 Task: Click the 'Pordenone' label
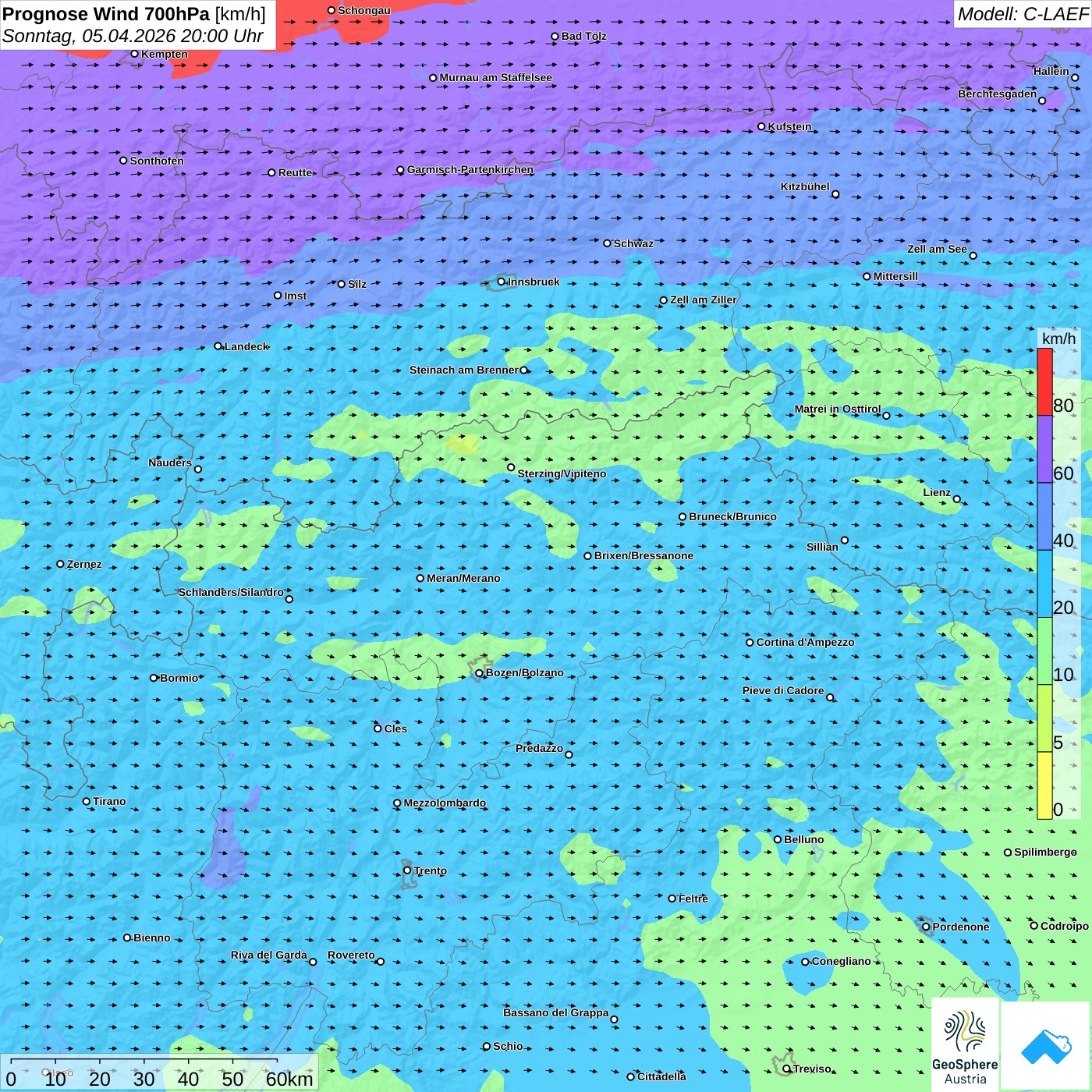(960, 927)
